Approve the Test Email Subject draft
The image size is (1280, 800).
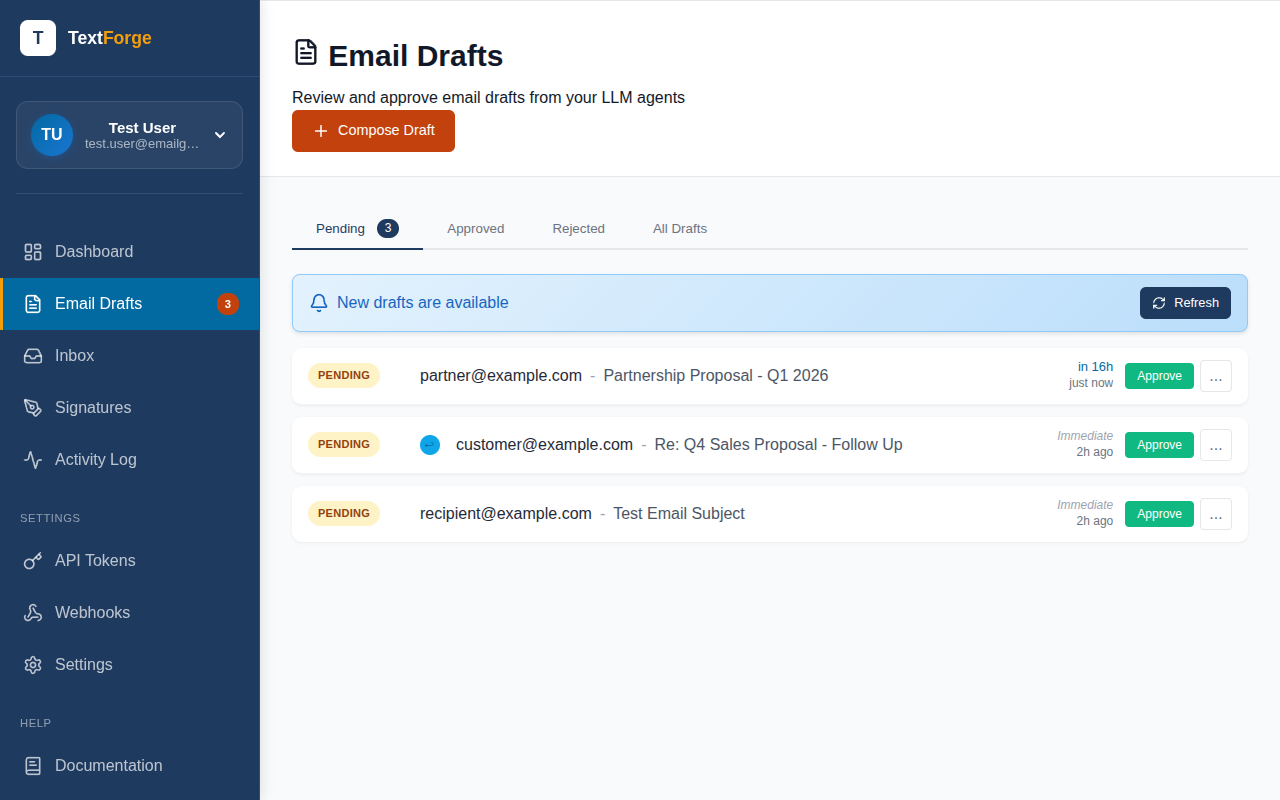click(1159, 514)
